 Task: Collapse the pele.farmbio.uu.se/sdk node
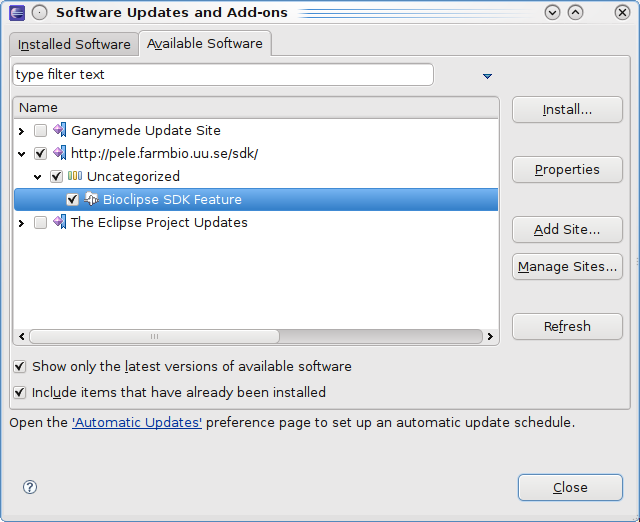pyautogui.click(x=22, y=154)
